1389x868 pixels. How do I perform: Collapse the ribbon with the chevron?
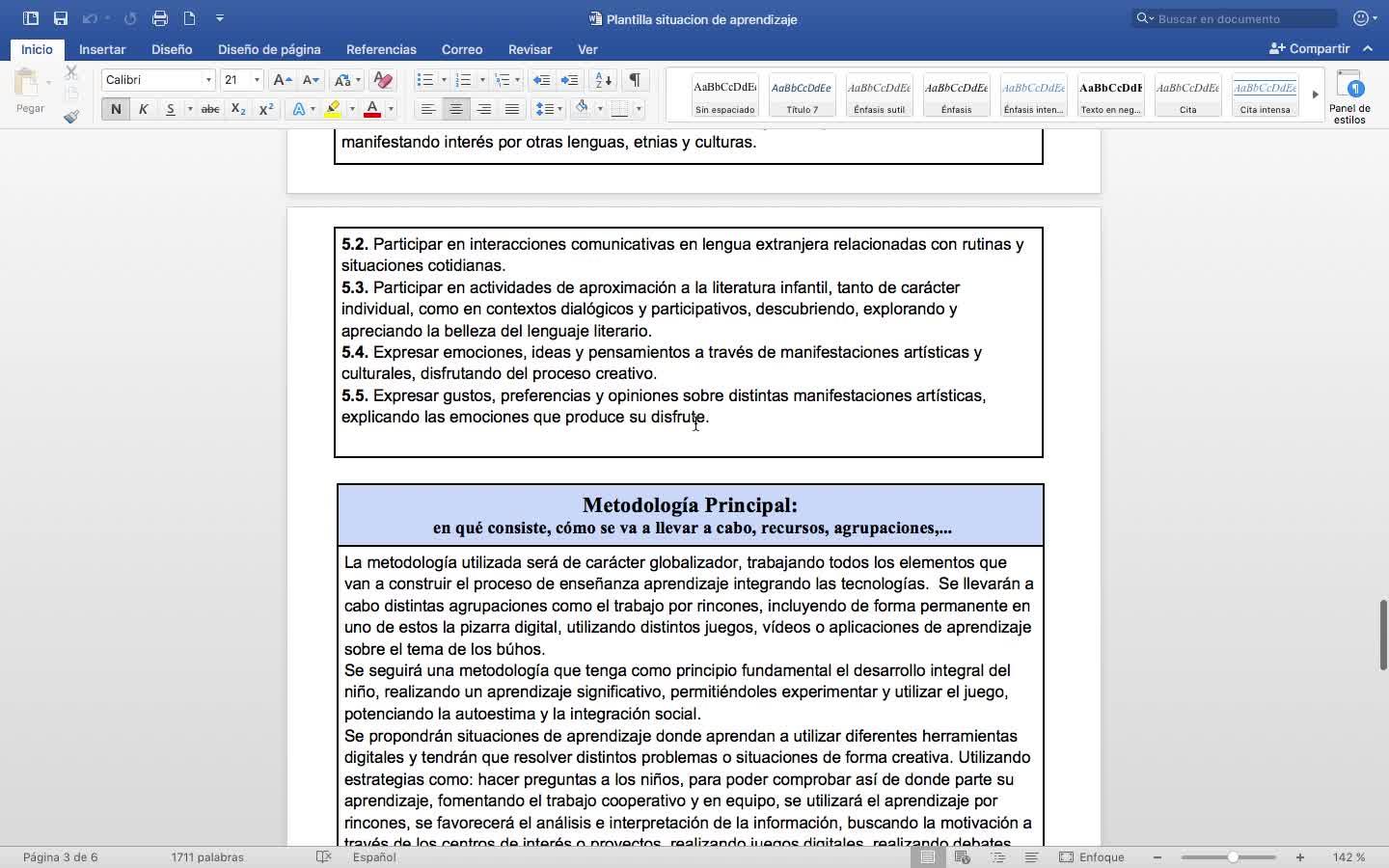[x=1368, y=48]
